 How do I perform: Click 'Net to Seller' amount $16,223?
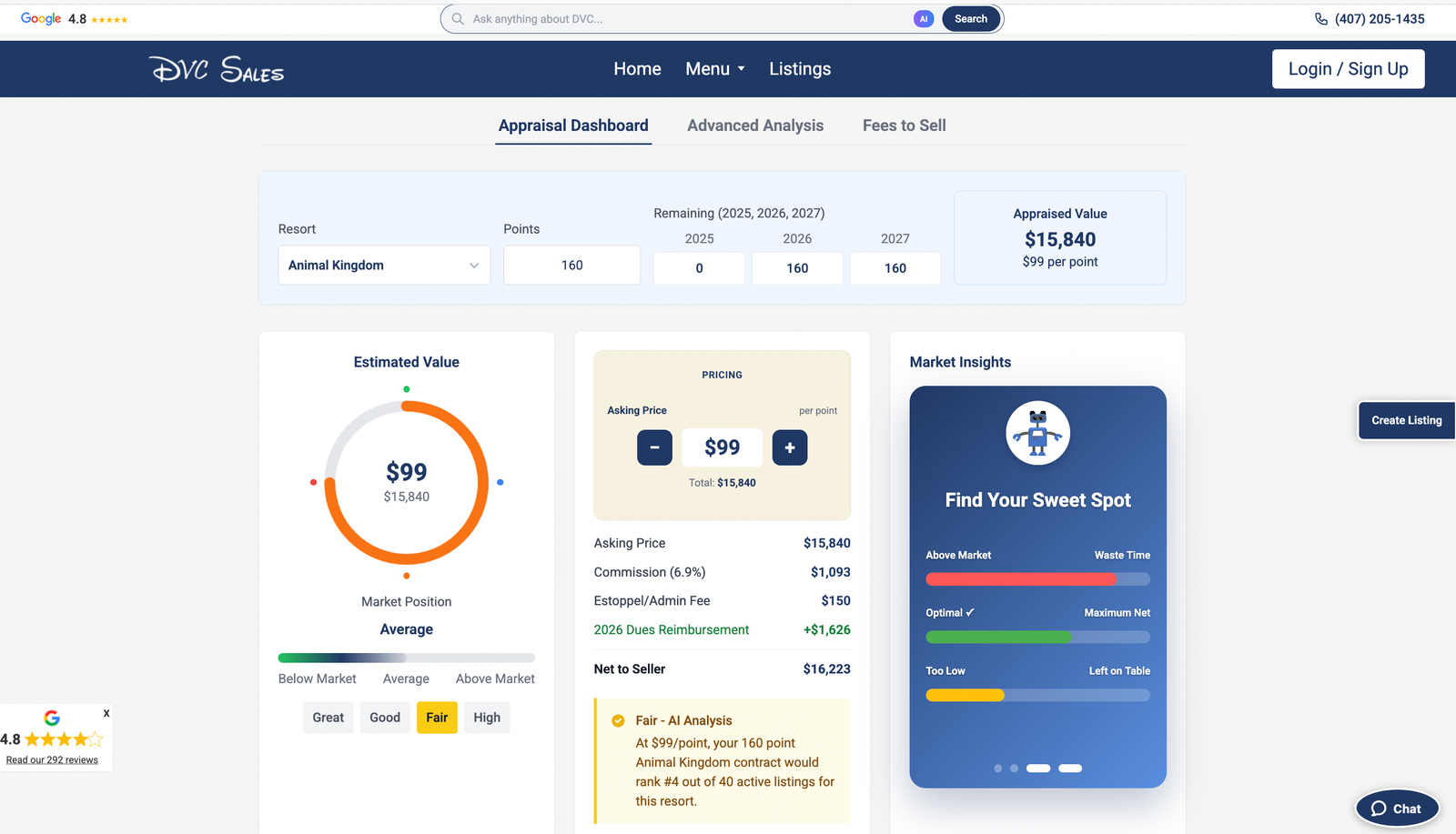tap(826, 669)
